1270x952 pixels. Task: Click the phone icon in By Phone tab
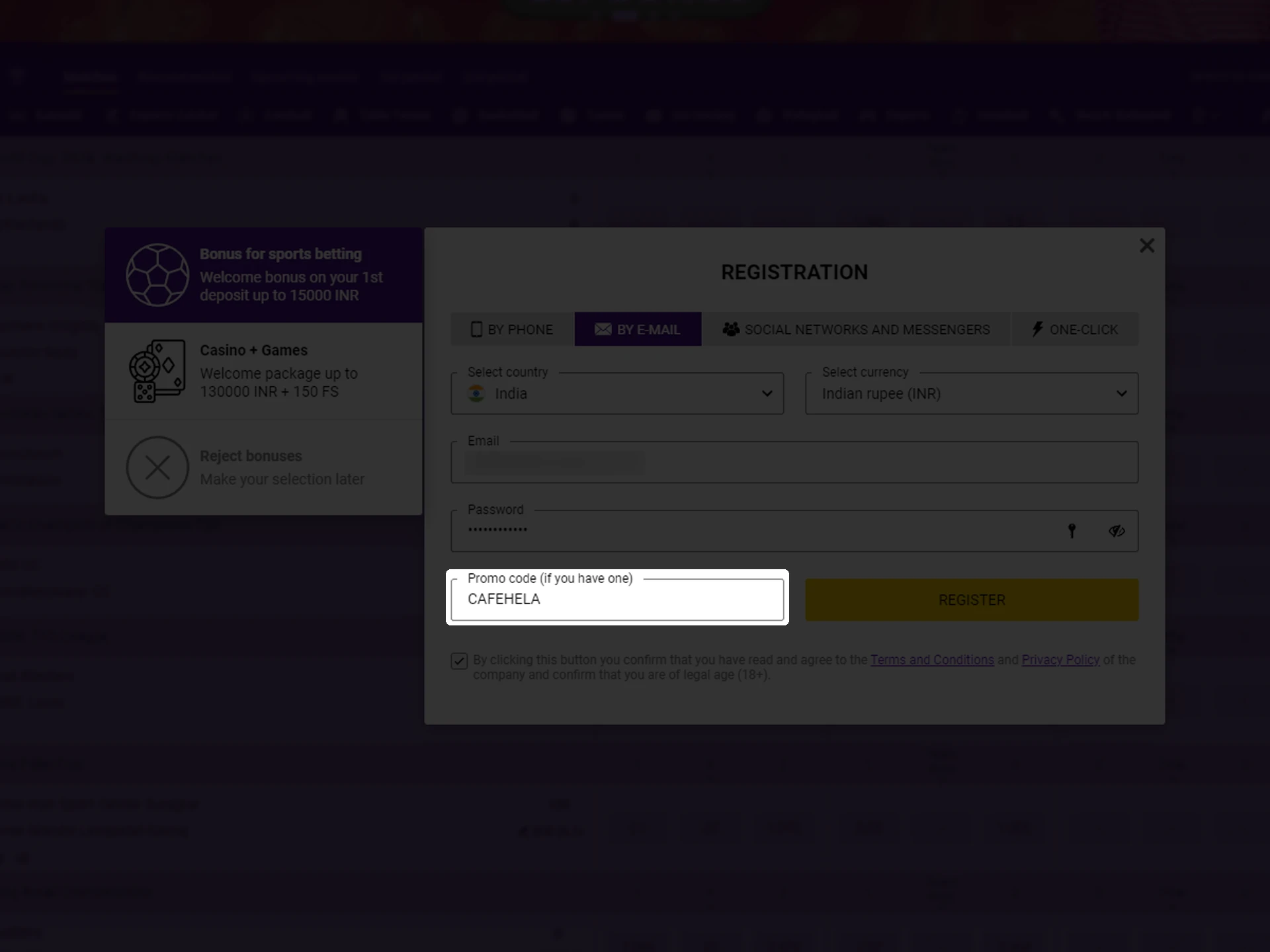476,329
